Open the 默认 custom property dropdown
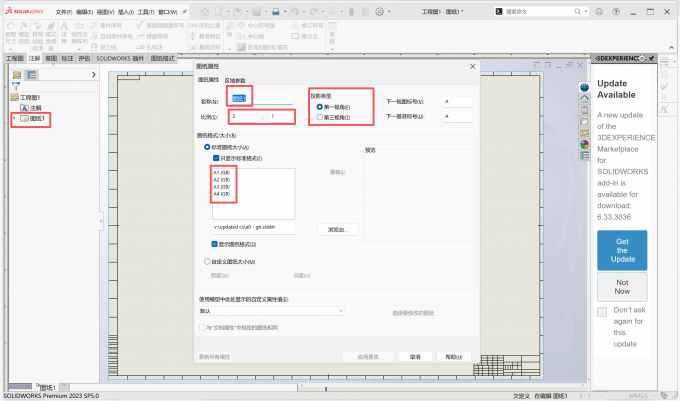680x401 pixels. point(271,311)
